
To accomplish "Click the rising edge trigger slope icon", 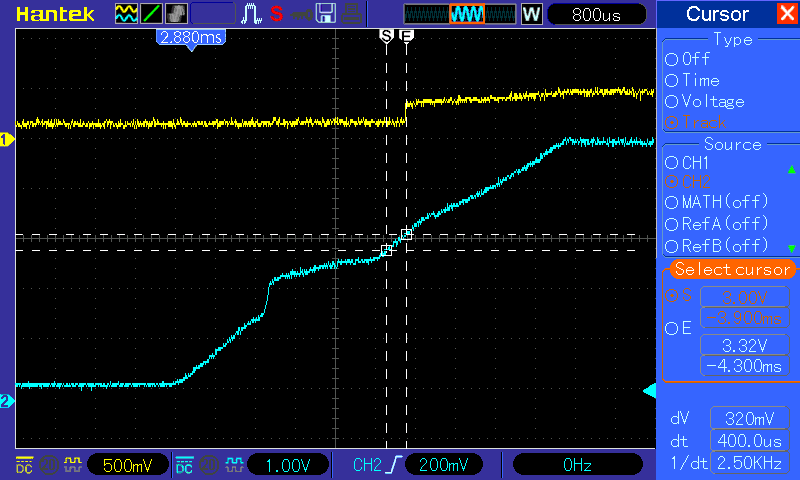I will [395, 465].
